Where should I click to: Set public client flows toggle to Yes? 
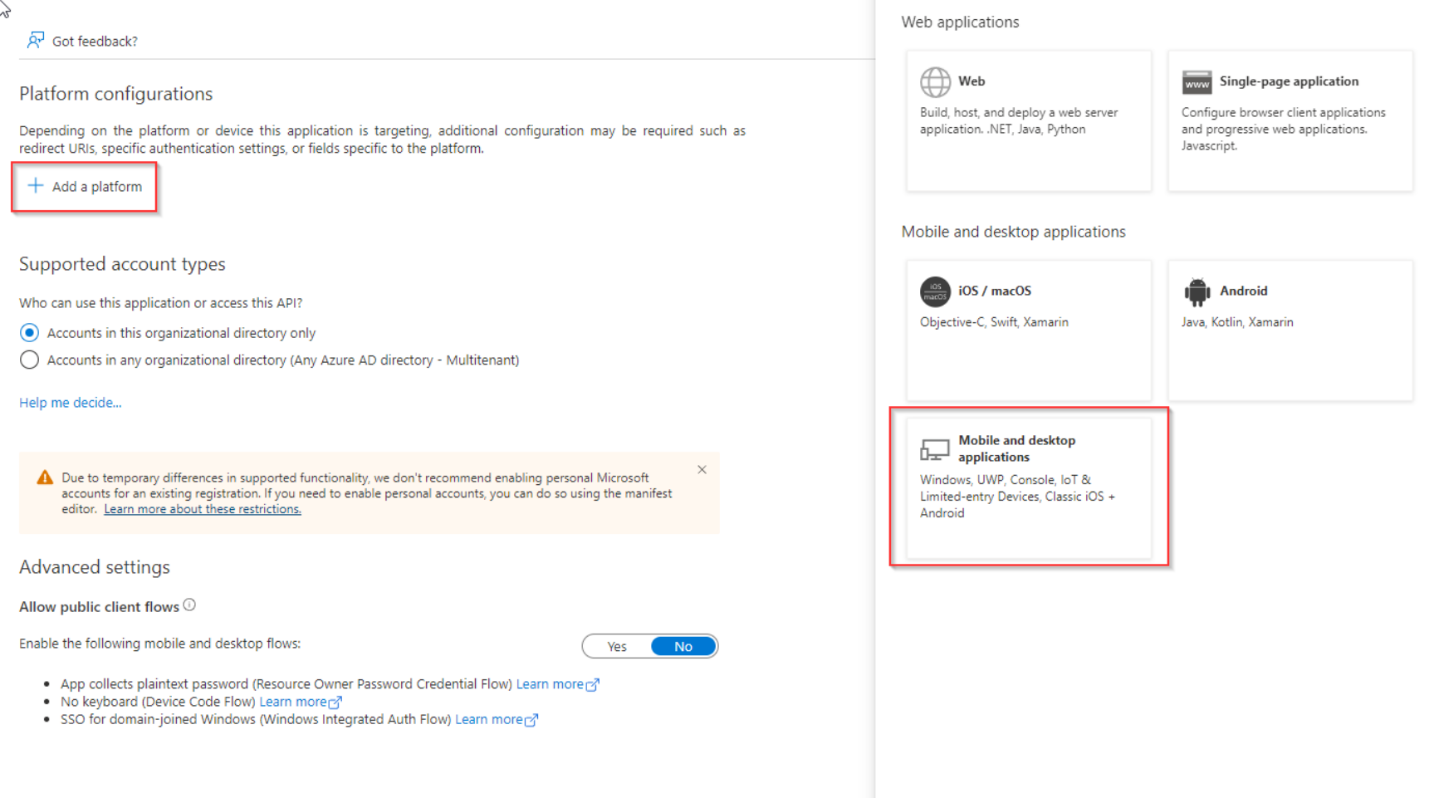[x=617, y=646]
